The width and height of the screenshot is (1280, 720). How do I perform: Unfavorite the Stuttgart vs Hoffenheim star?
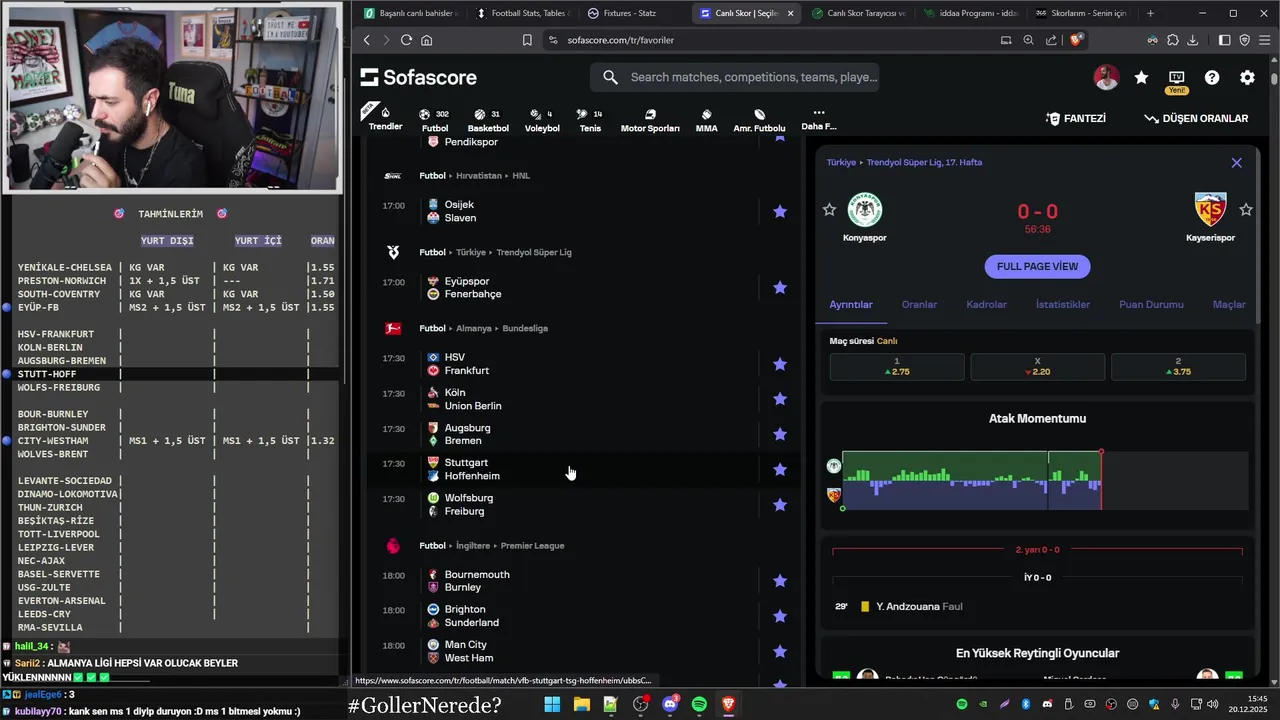[780, 469]
